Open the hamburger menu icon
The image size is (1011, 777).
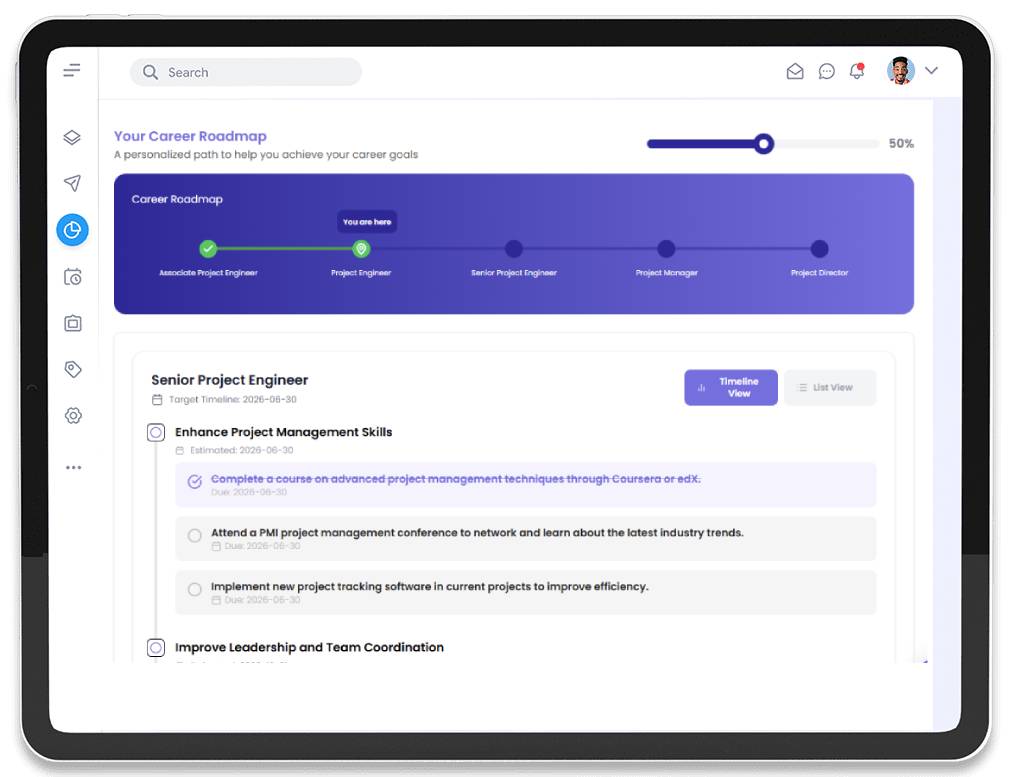(x=72, y=71)
